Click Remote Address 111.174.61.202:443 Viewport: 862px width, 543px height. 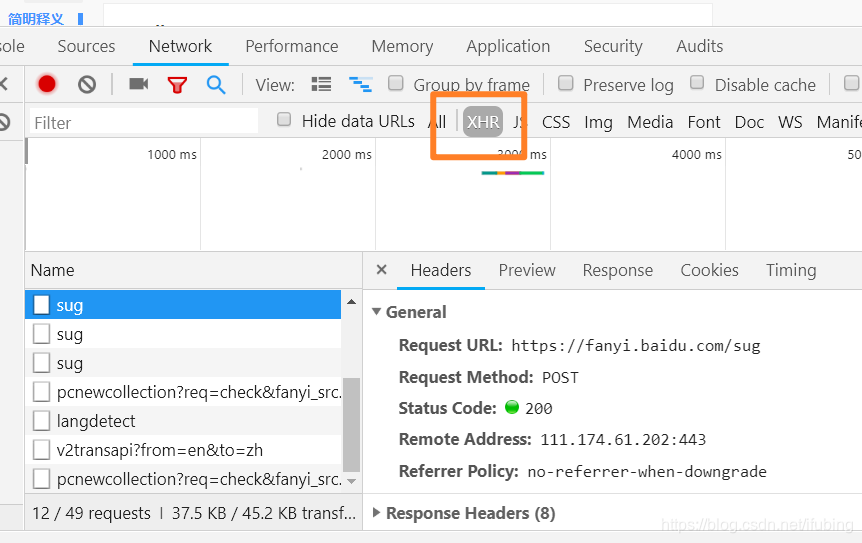click(x=623, y=440)
